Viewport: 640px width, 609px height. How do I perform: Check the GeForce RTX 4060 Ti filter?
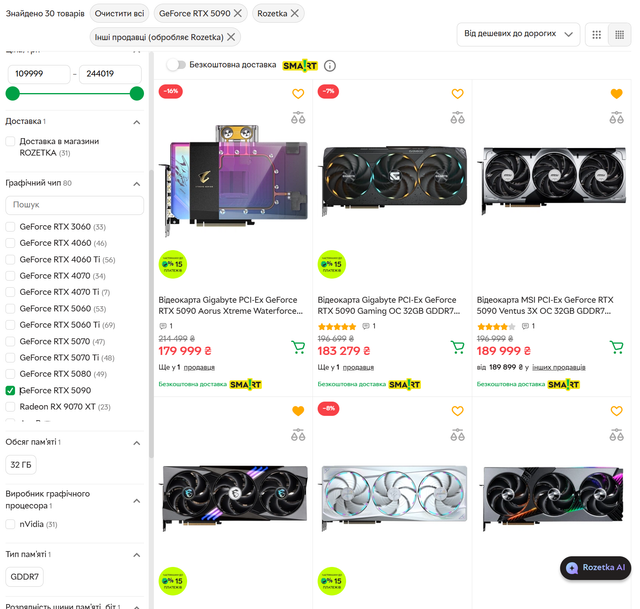click(10, 260)
